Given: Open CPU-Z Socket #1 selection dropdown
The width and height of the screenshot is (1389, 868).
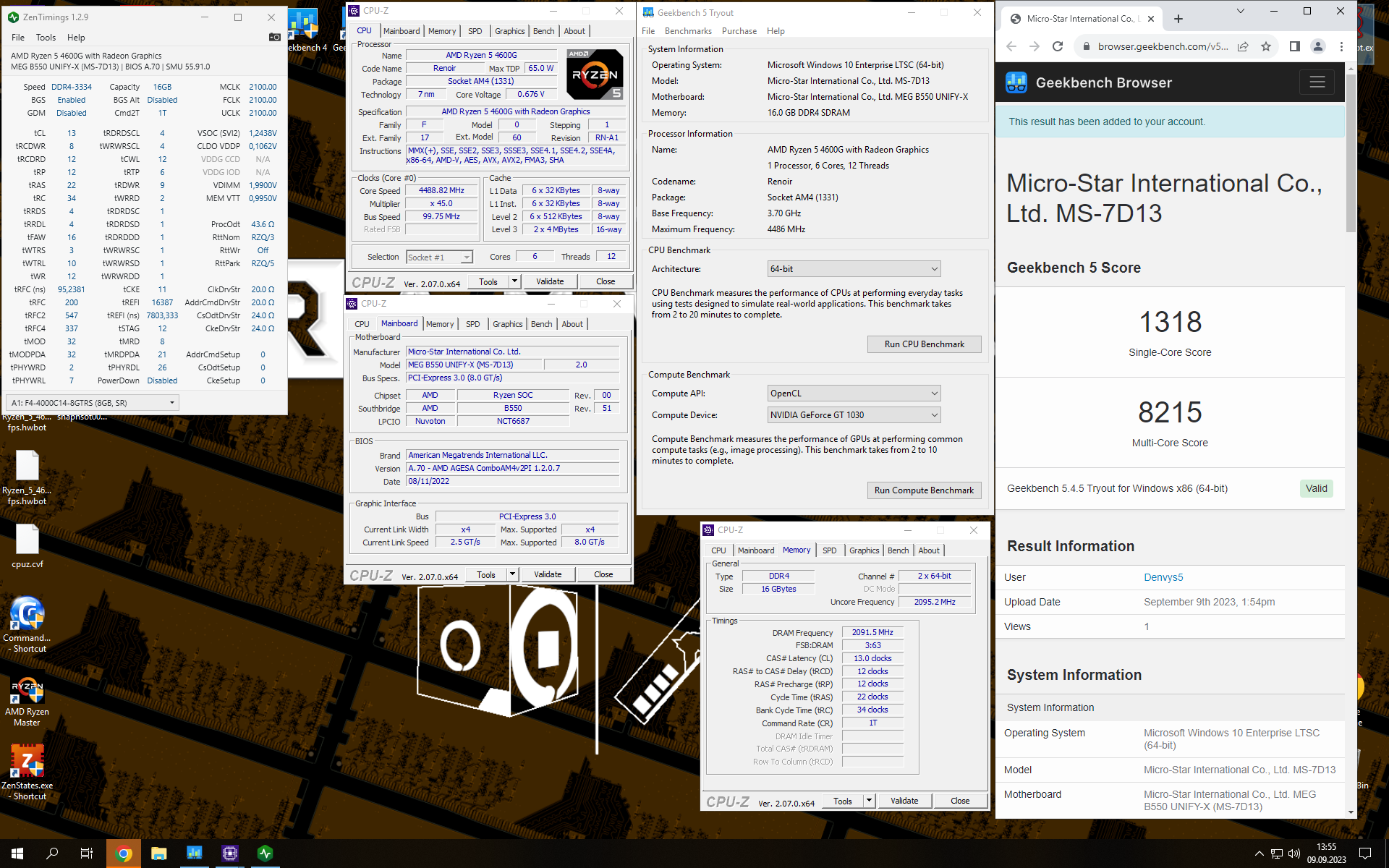Looking at the screenshot, I should pos(439,257).
